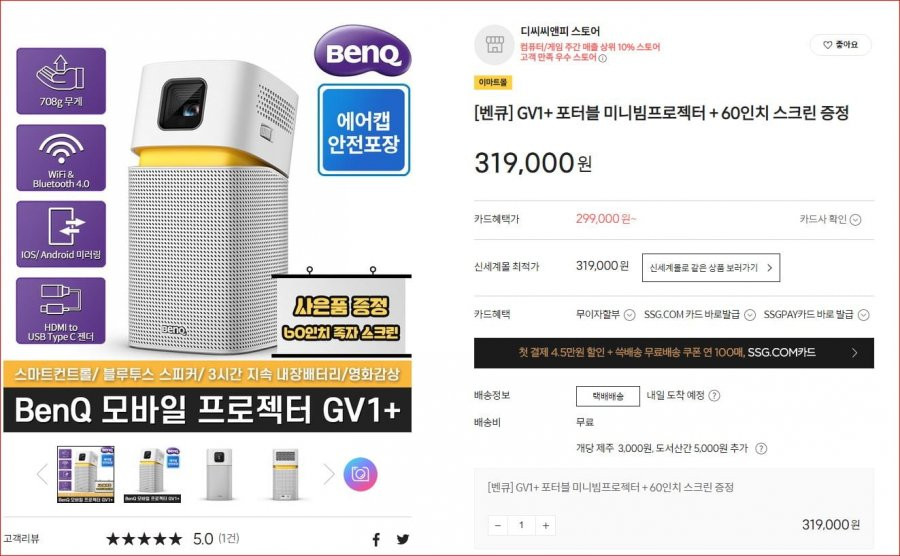900x556 pixels.
Task: Click 신세계몰로 같은 상품 보러가기 button
Action: (711, 268)
